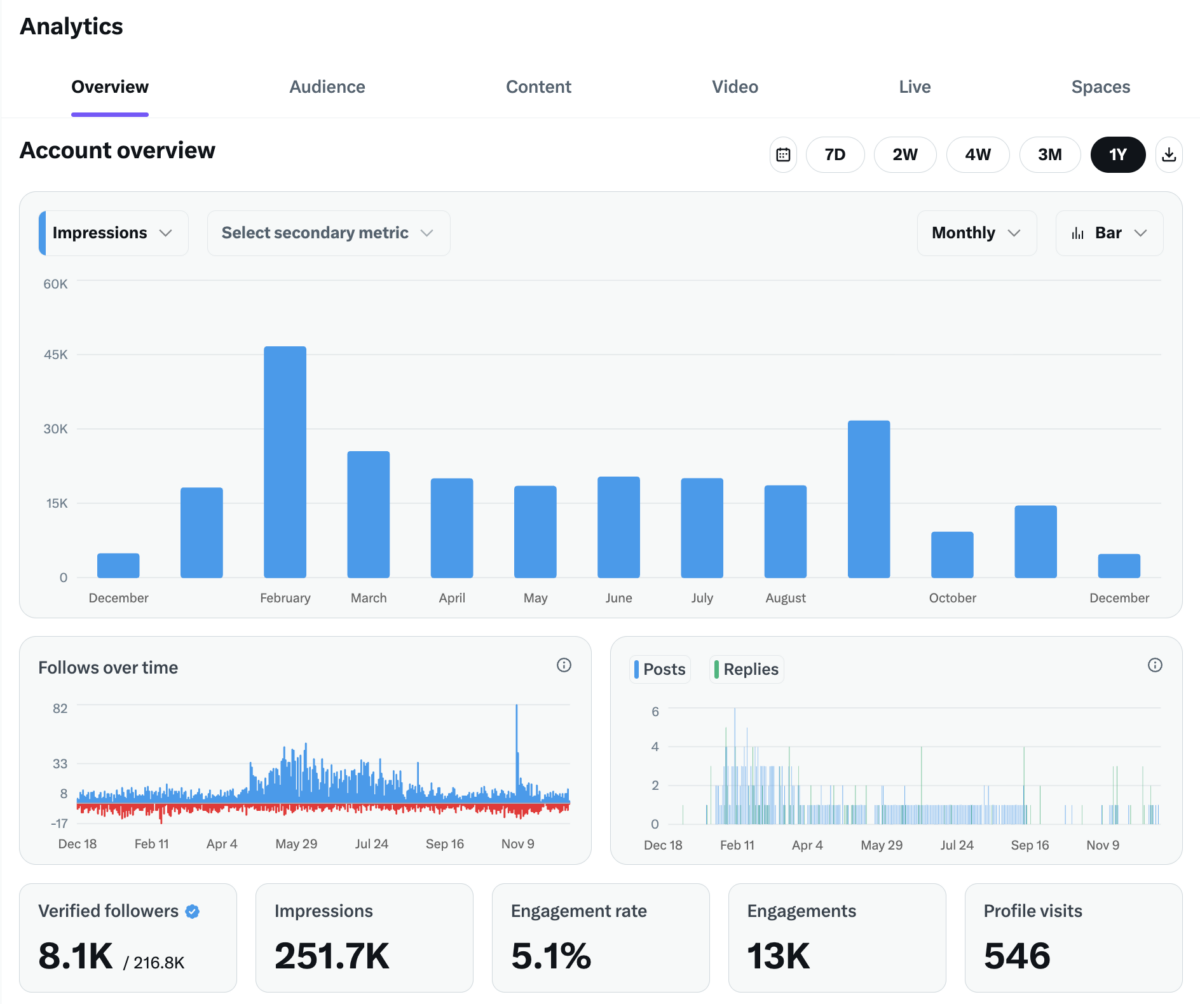Open the date range calendar picker
The image size is (1200, 1004).
(x=783, y=155)
